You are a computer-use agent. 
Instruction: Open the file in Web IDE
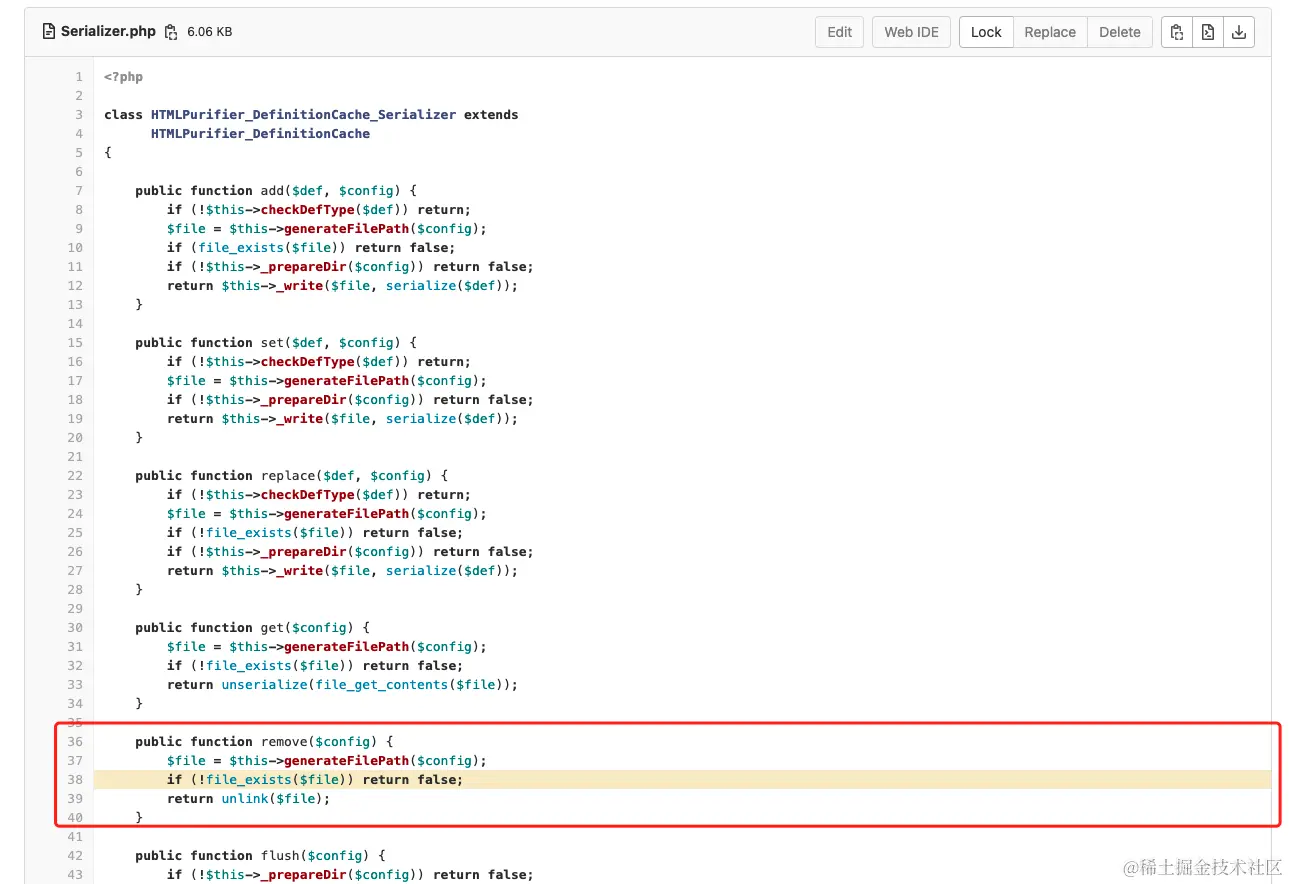click(911, 32)
